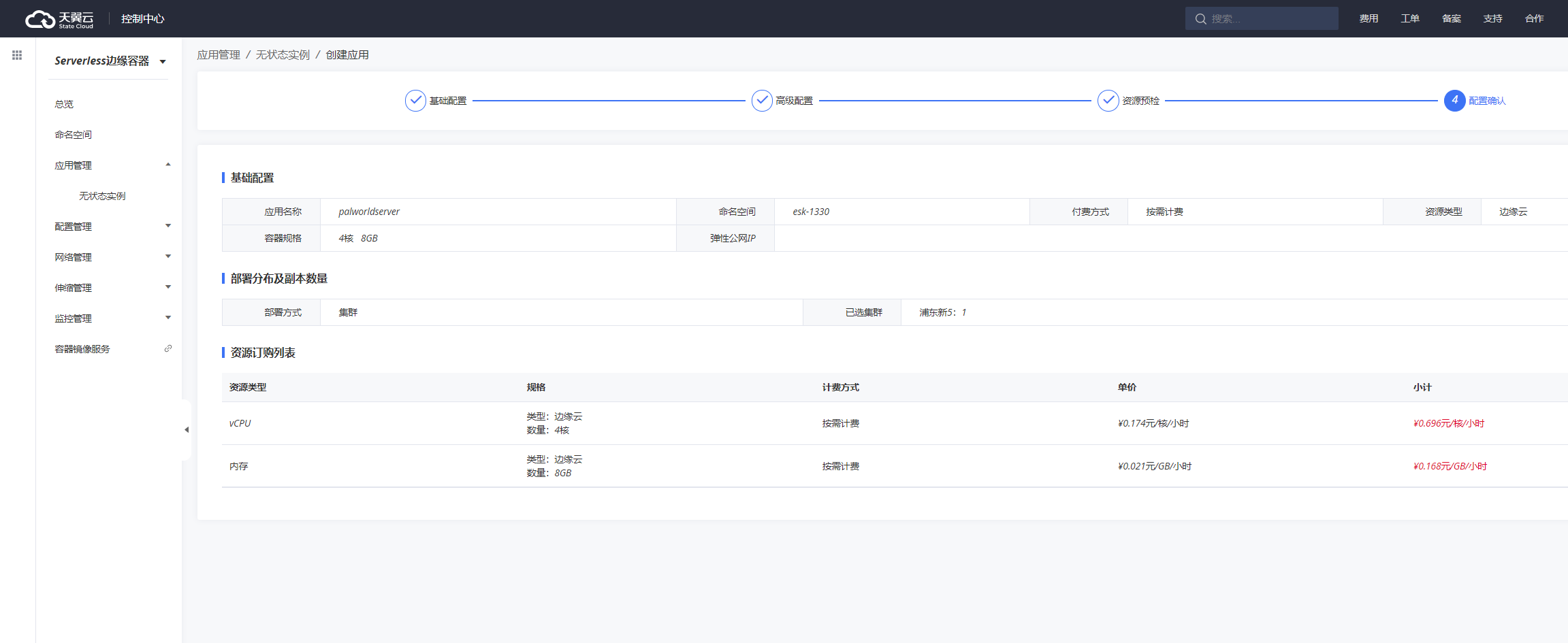The width and height of the screenshot is (1568, 643).
Task: Click the 按需计费 payment method value
Action: tap(1164, 212)
